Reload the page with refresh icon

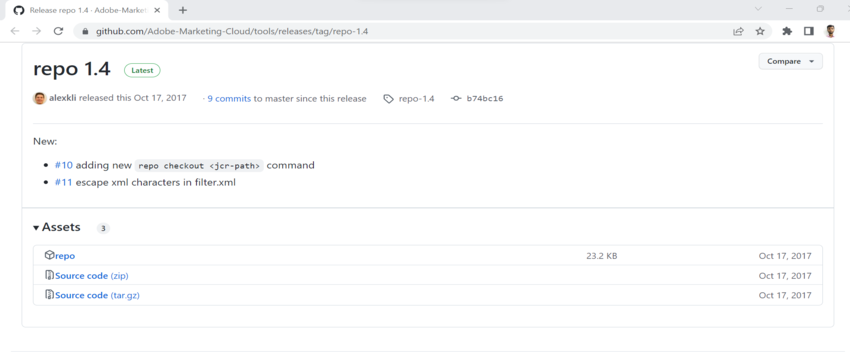(x=59, y=31)
